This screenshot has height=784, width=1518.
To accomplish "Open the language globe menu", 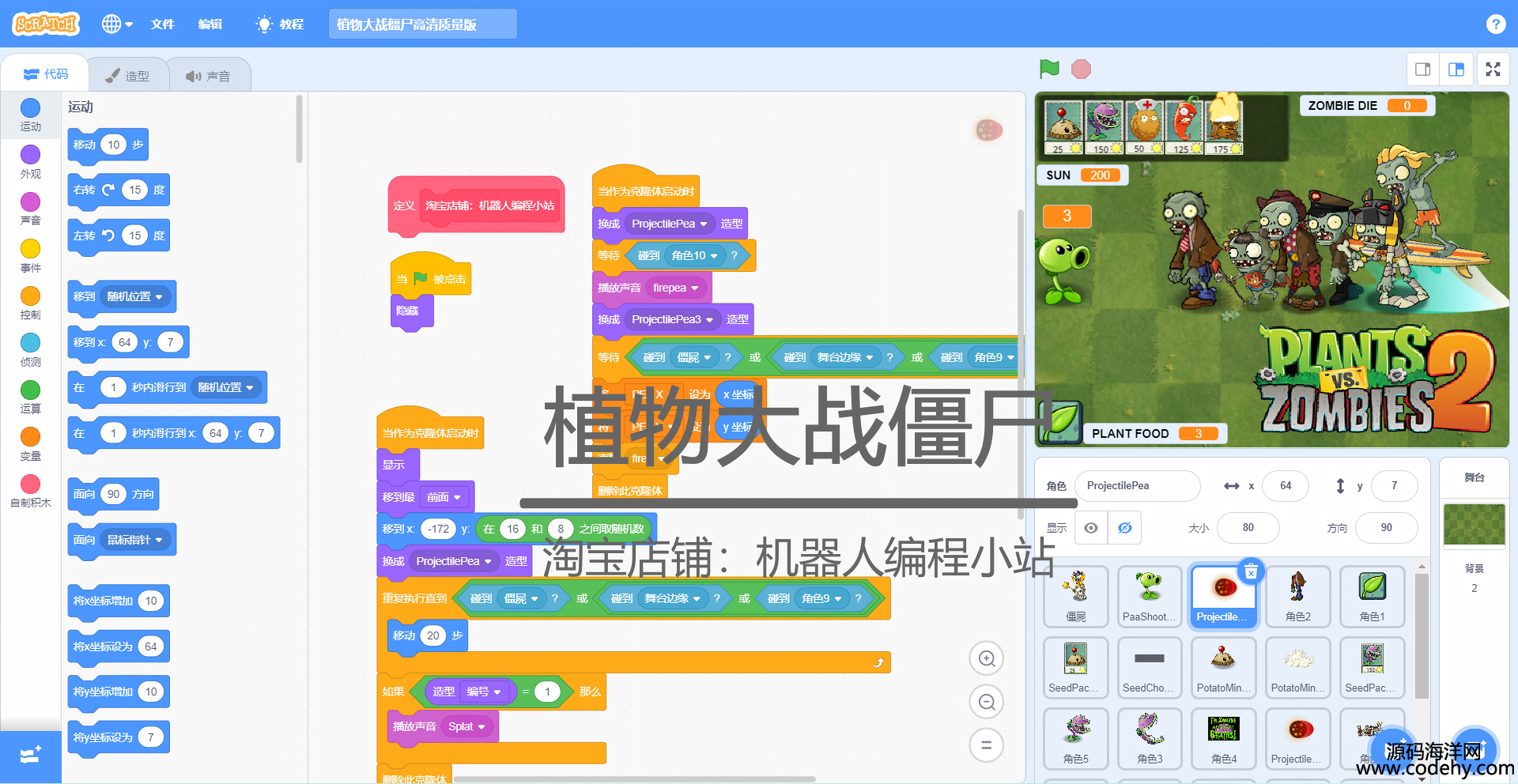I will pyautogui.click(x=117, y=24).
